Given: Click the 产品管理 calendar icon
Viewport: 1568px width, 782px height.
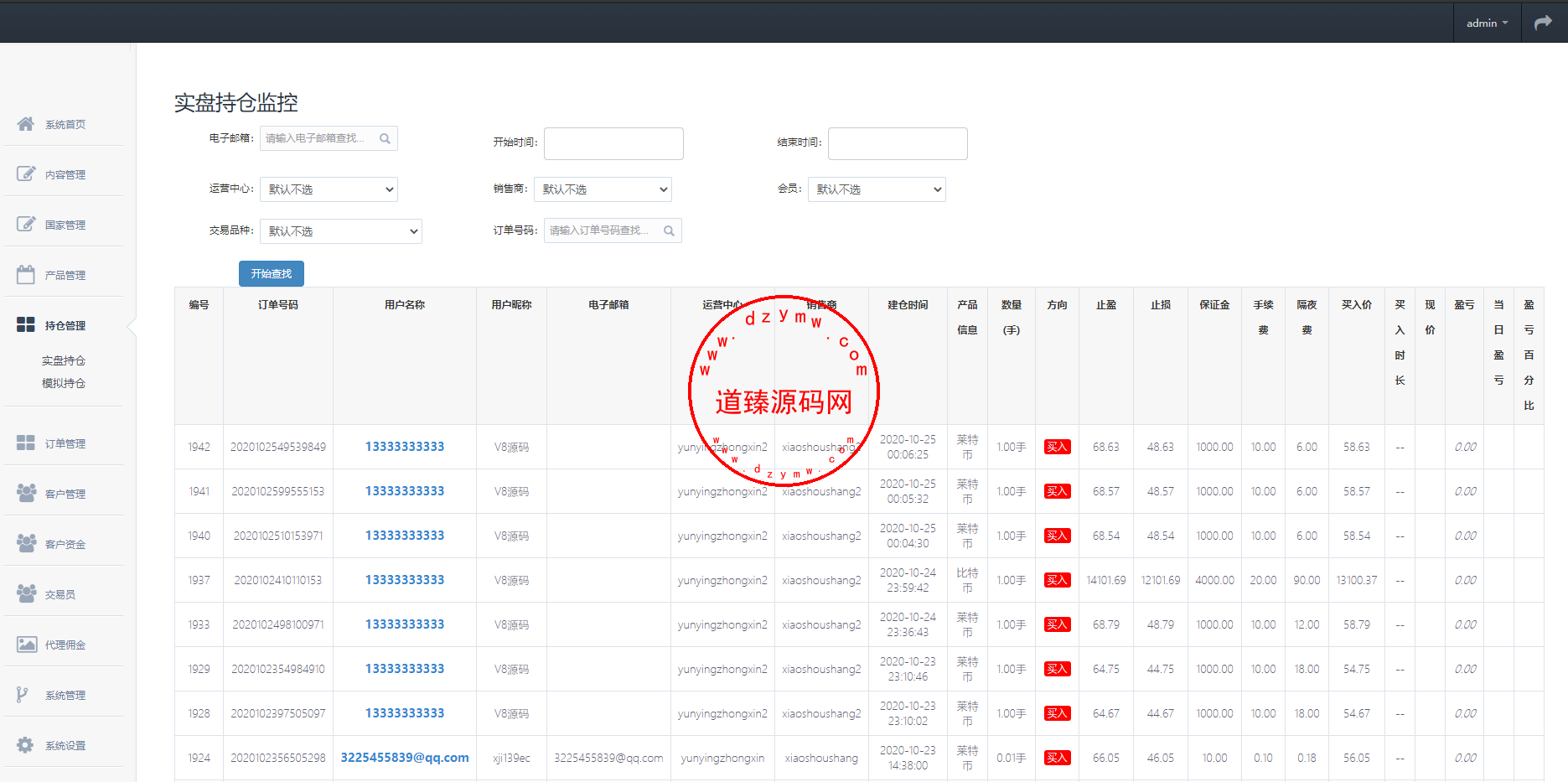Looking at the screenshot, I should pyautogui.click(x=26, y=274).
